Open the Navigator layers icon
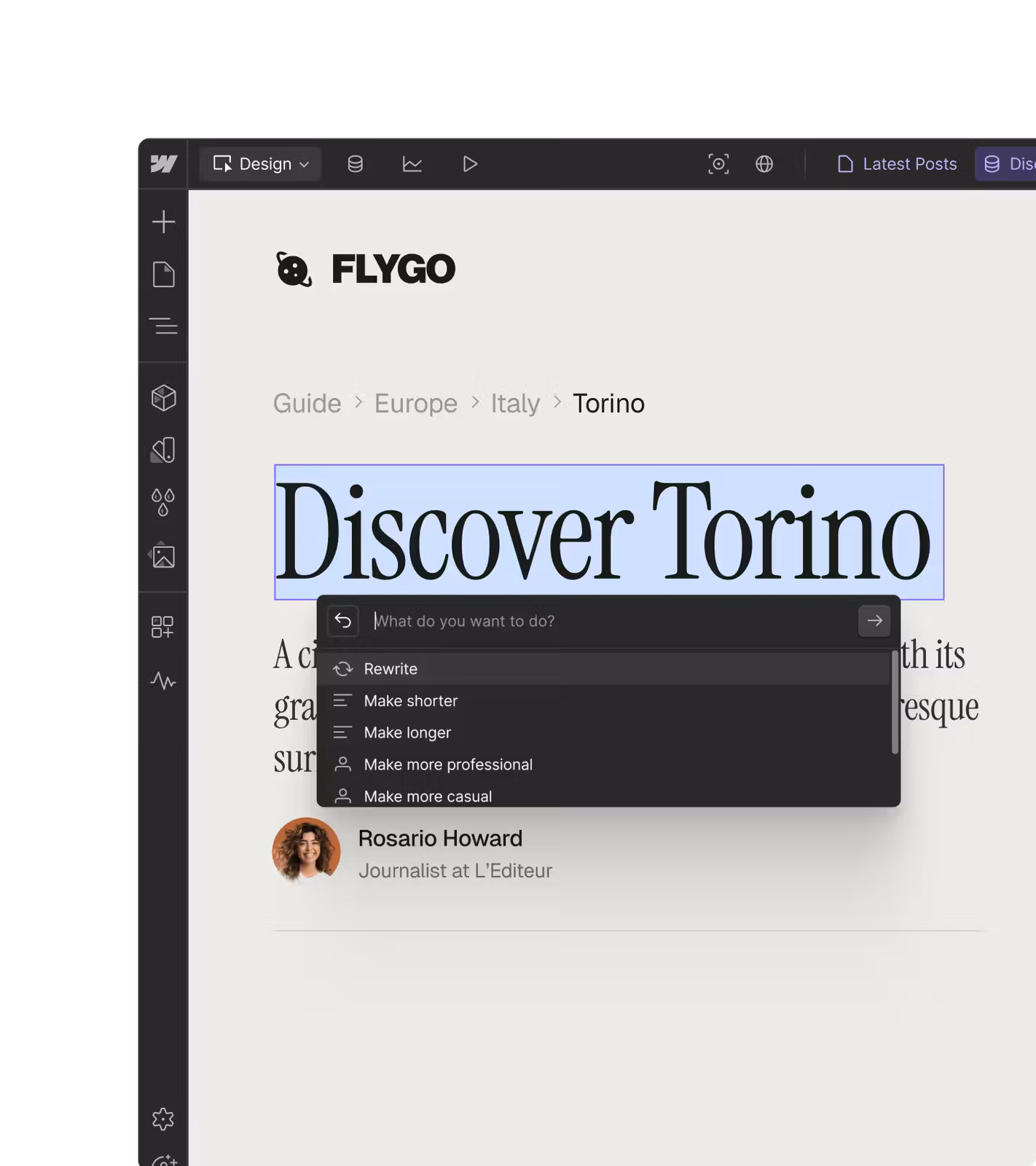Image resolution: width=1036 pixels, height=1166 pixels. pos(163,326)
